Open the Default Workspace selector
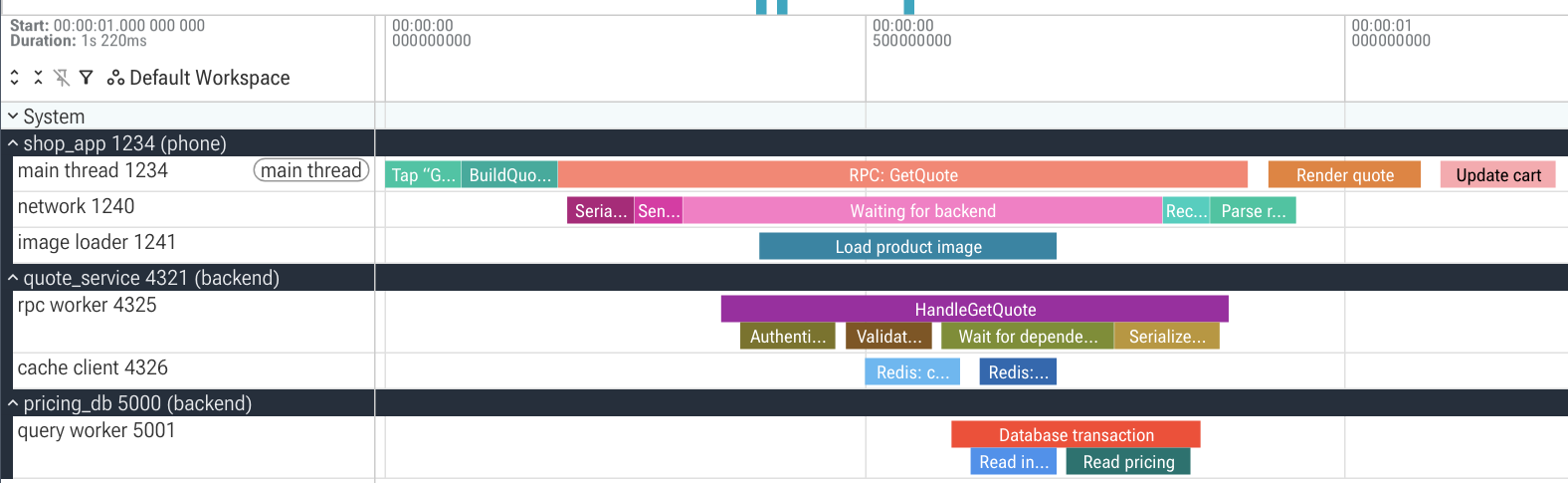 pos(198,78)
